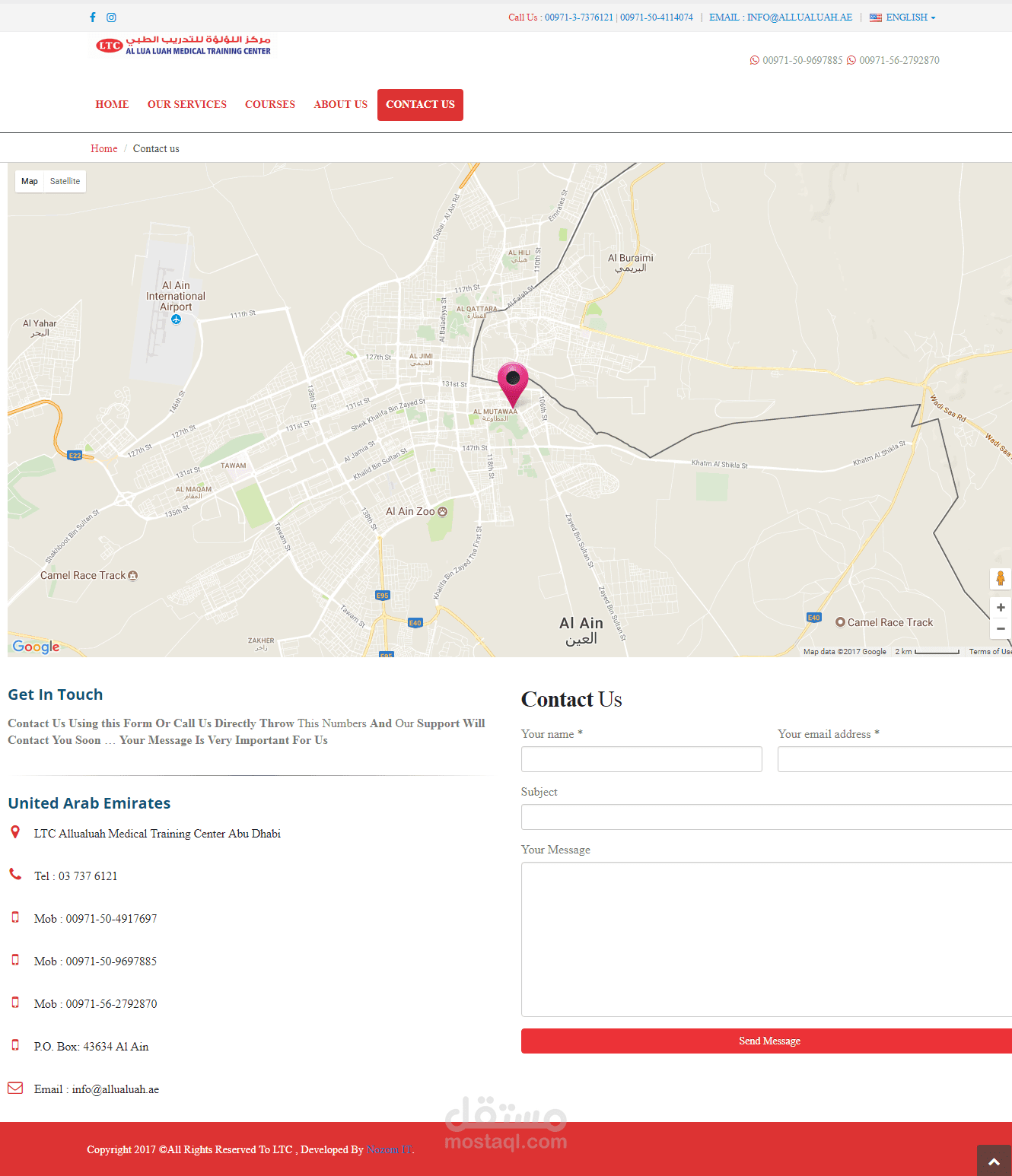Click WhatsApp icon beside 00971-56-2792870
Image resolution: width=1012 pixels, height=1176 pixels.
[x=851, y=60]
